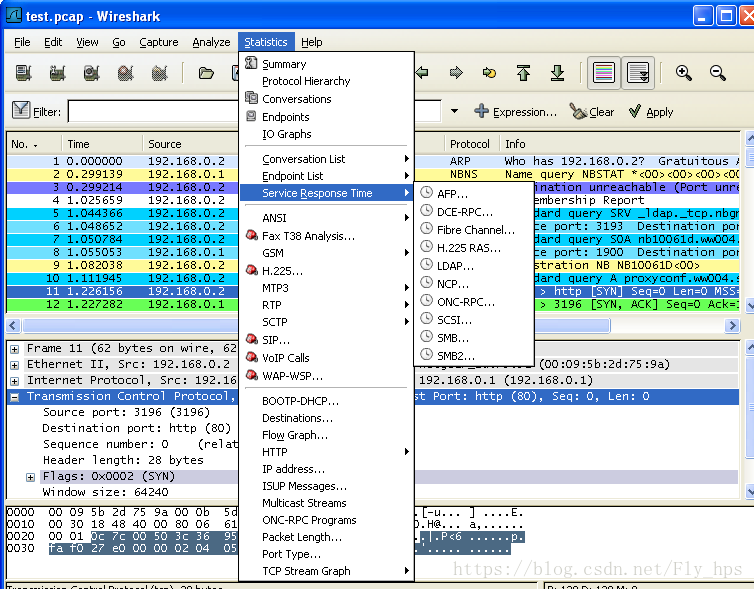
Task: Click the SIP phone icon in menu
Action: 251,339
